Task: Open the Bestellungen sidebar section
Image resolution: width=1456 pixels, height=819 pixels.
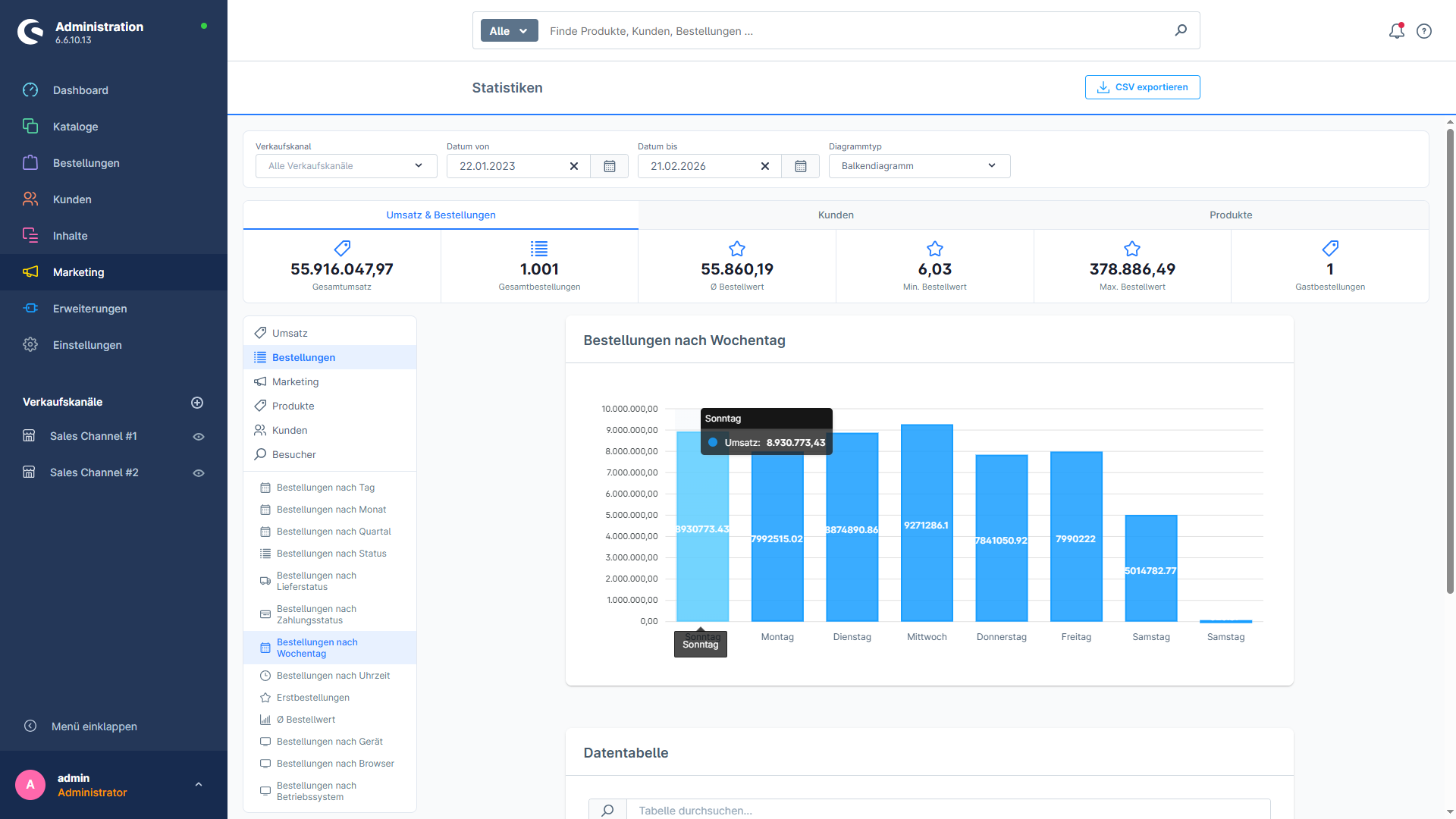Action: (86, 162)
